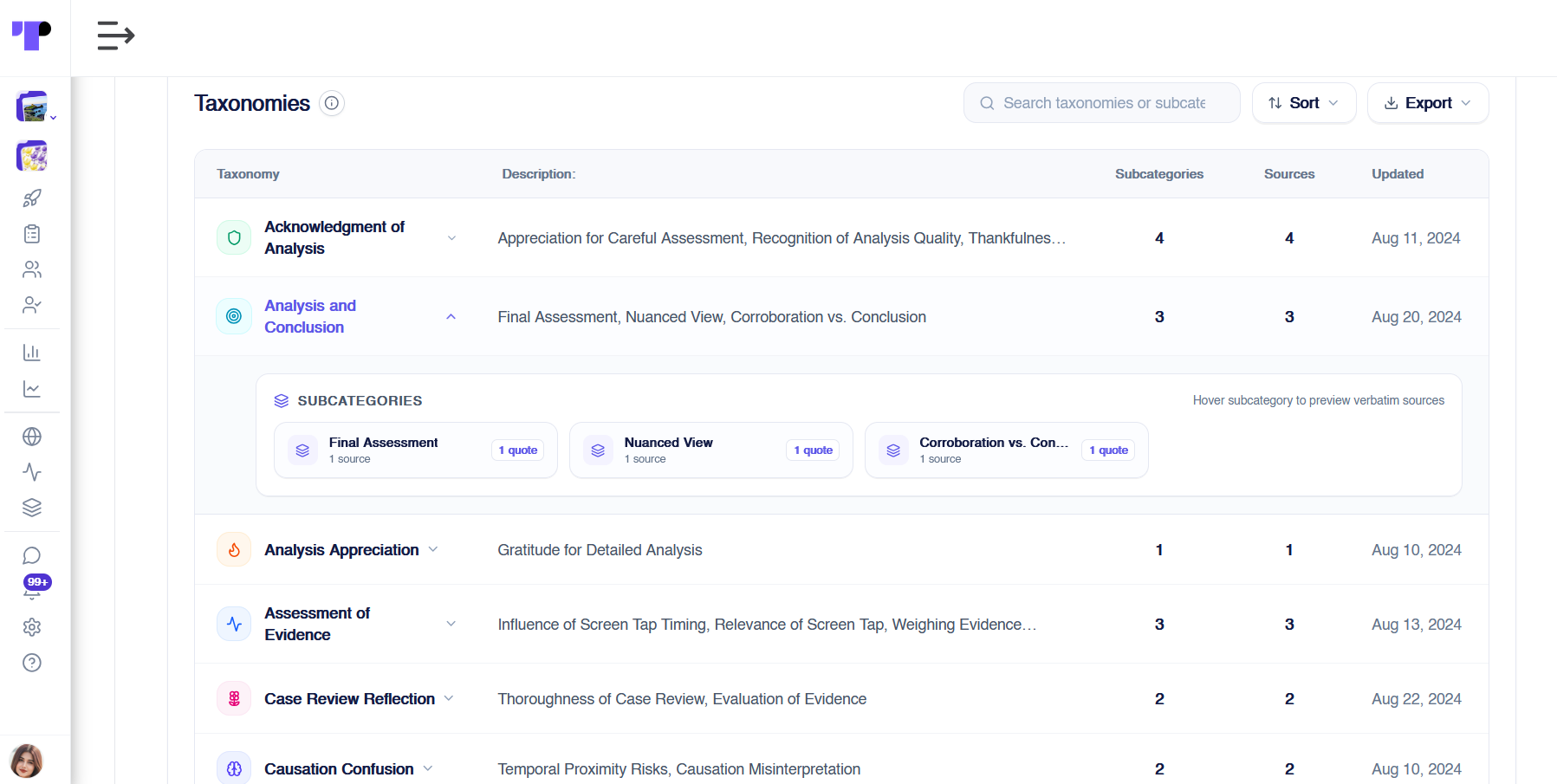This screenshot has width=1557, height=784.
Task: Open the chat bubble sidebar icon
Action: tap(32, 555)
